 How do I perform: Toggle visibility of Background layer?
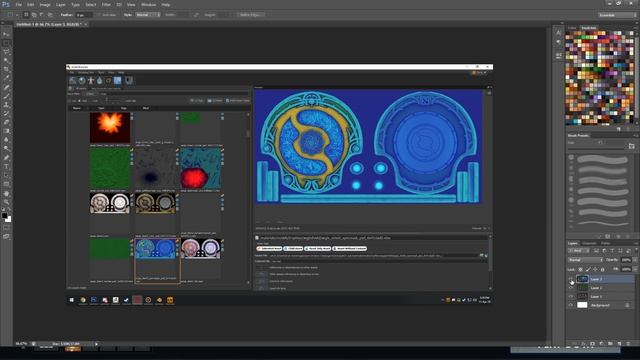(571, 305)
